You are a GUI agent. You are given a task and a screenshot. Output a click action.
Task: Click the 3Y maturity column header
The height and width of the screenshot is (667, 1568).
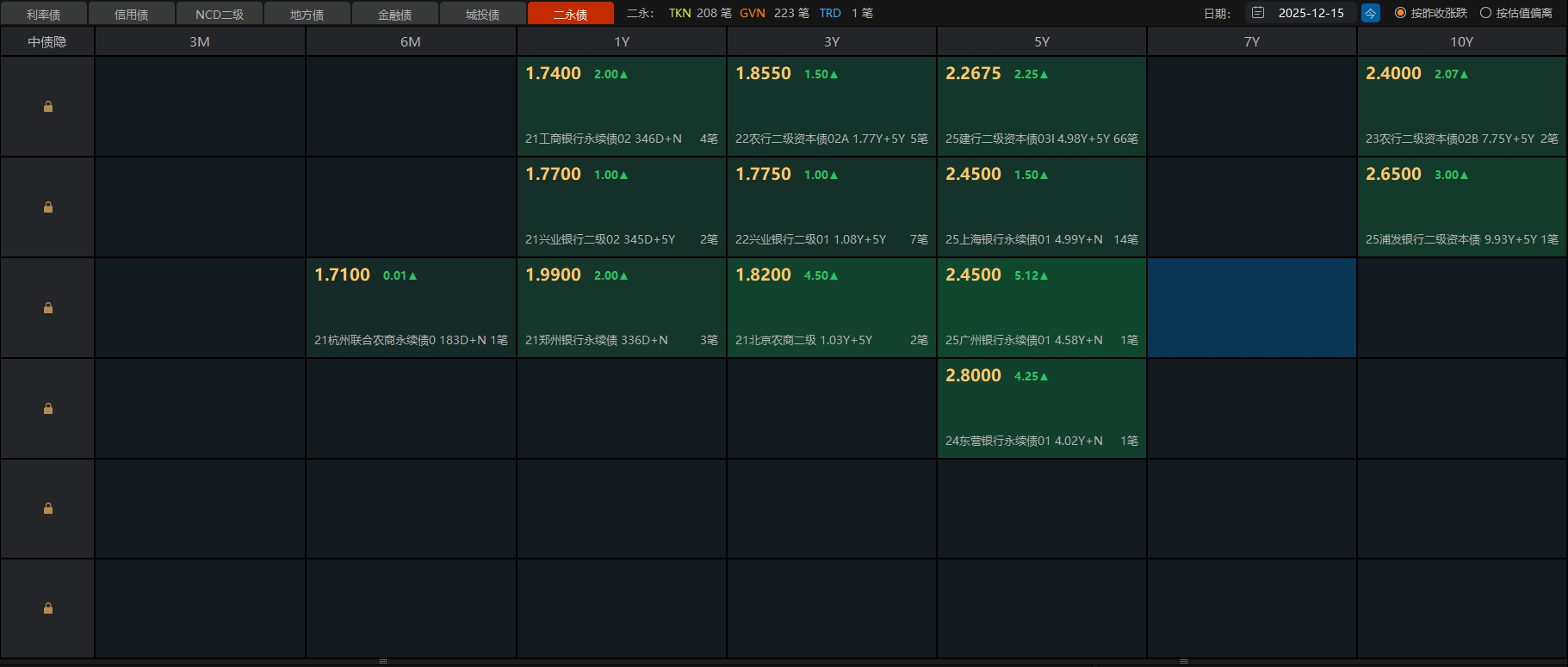tap(832, 41)
